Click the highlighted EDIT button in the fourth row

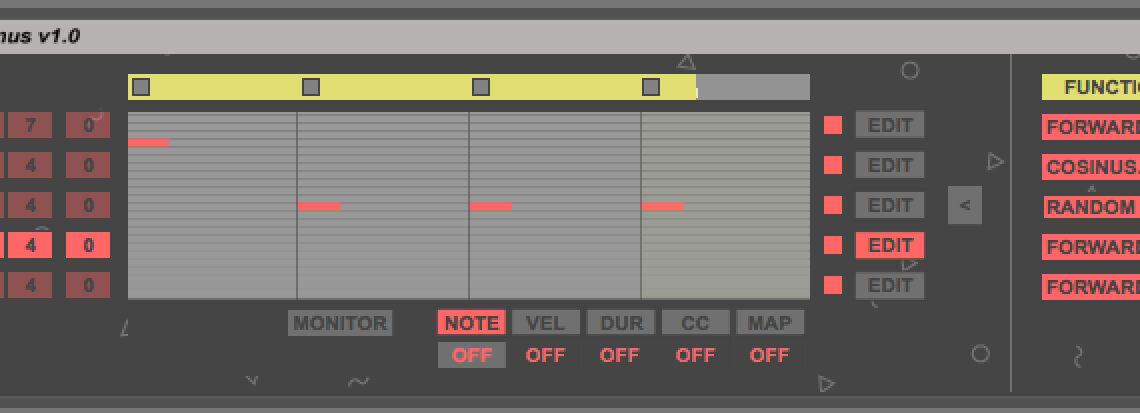coord(889,245)
